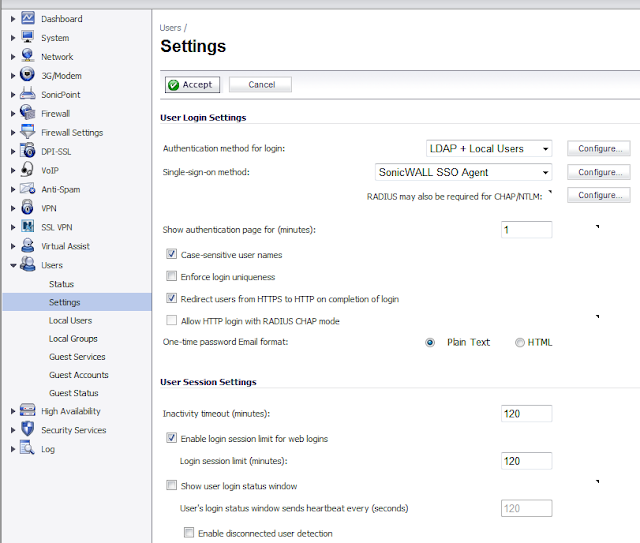Enable Enforce login uniqueness checkbox
The height and width of the screenshot is (543, 640).
point(172,277)
